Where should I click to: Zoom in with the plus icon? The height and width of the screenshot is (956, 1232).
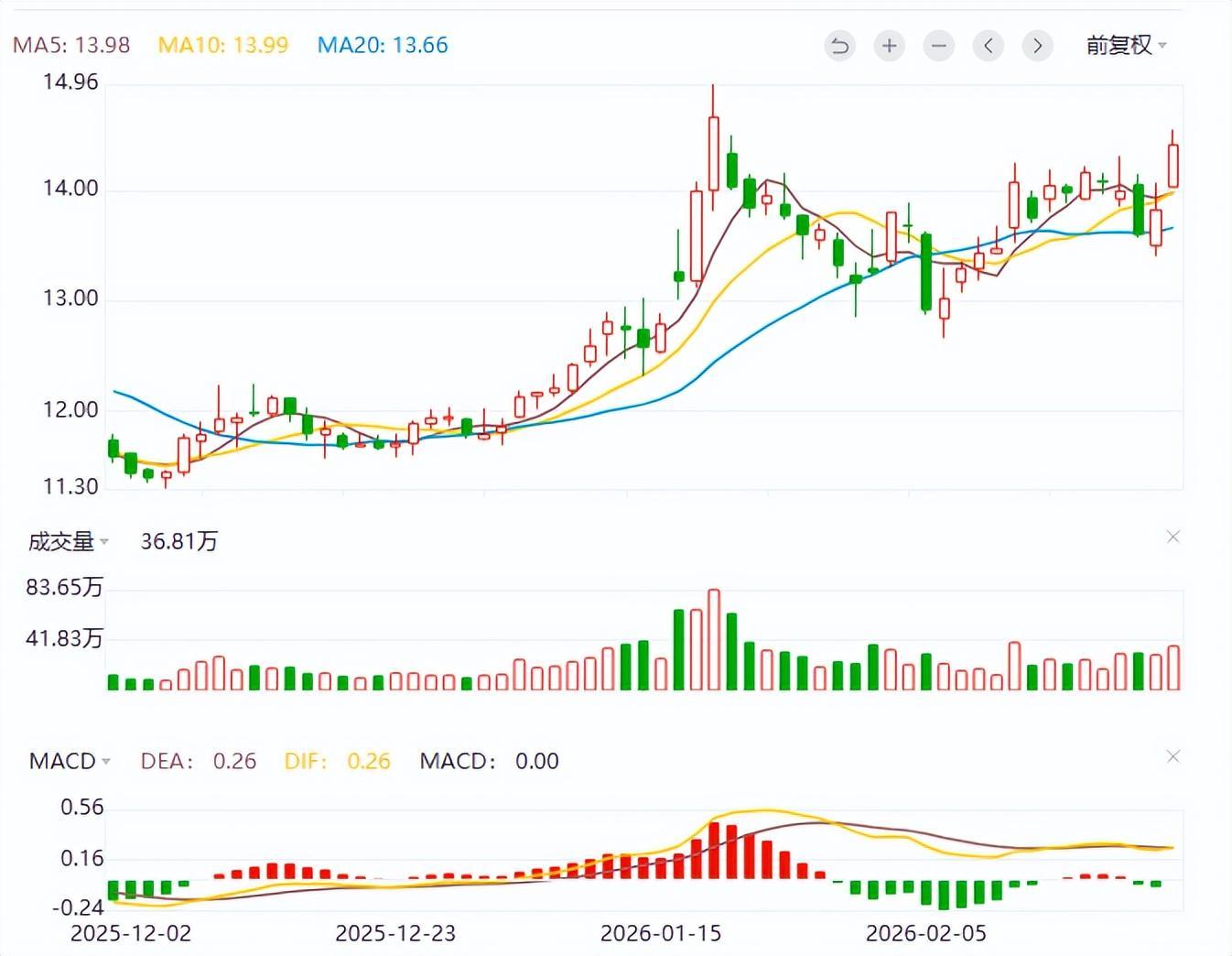[889, 46]
